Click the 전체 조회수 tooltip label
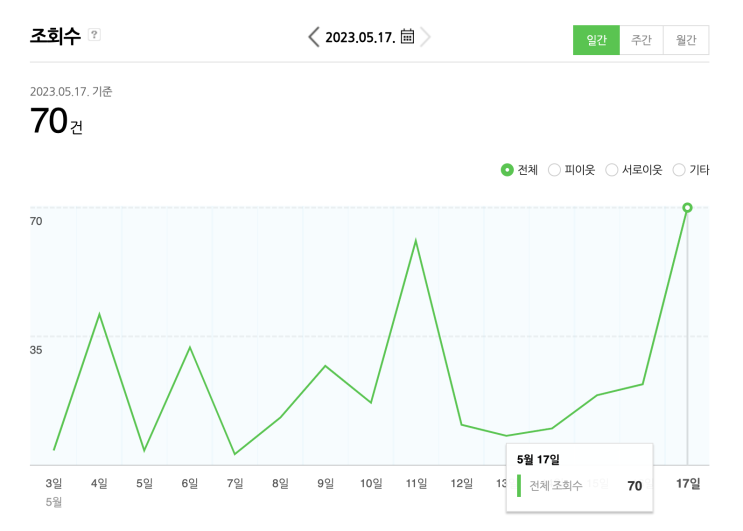The height and width of the screenshot is (531, 743). (555, 486)
